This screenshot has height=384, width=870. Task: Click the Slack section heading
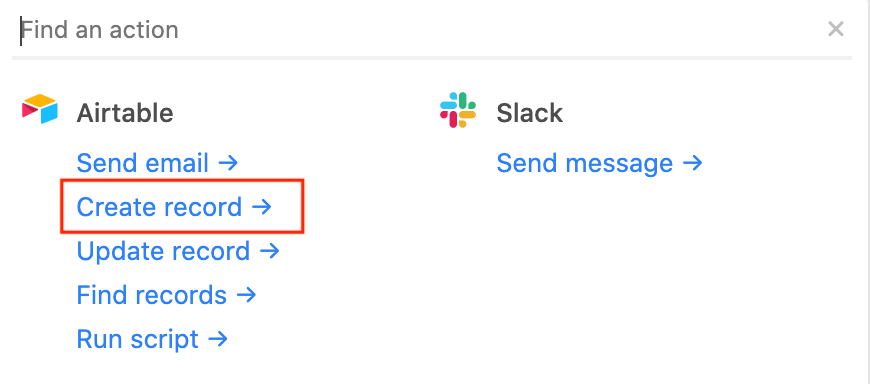coord(529,113)
